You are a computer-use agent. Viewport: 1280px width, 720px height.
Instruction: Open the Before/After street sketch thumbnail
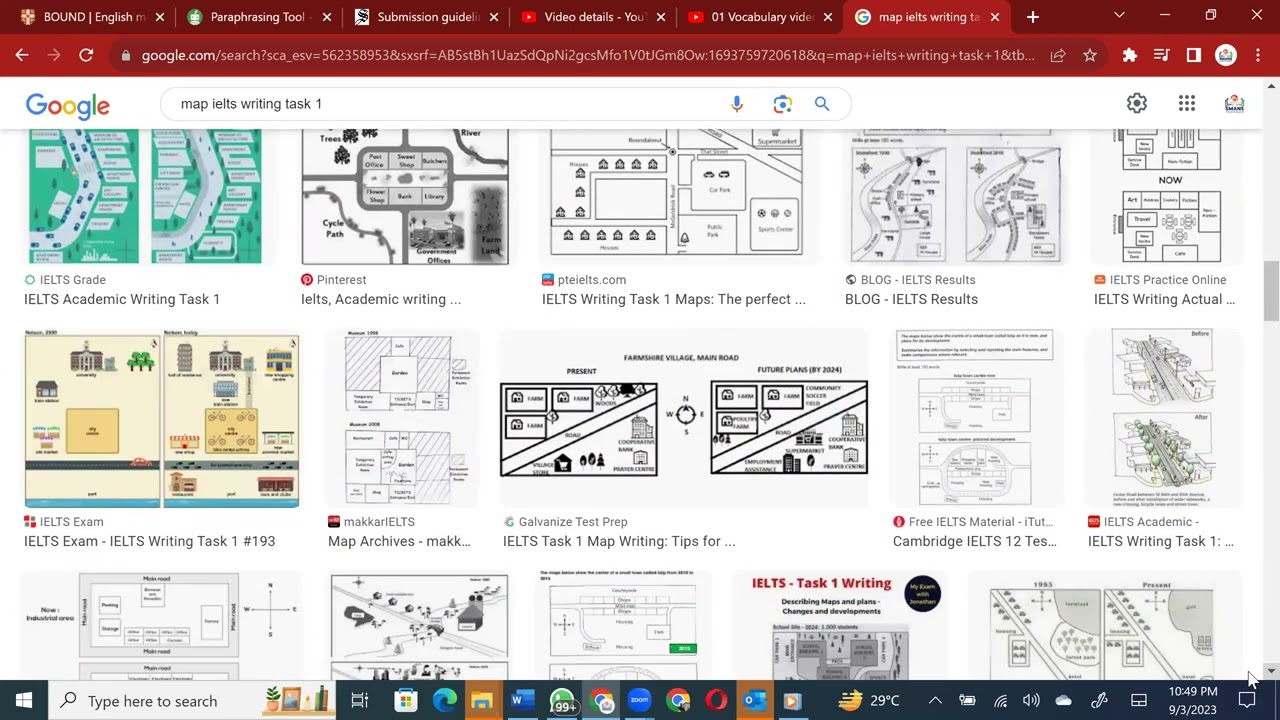coord(1164,420)
